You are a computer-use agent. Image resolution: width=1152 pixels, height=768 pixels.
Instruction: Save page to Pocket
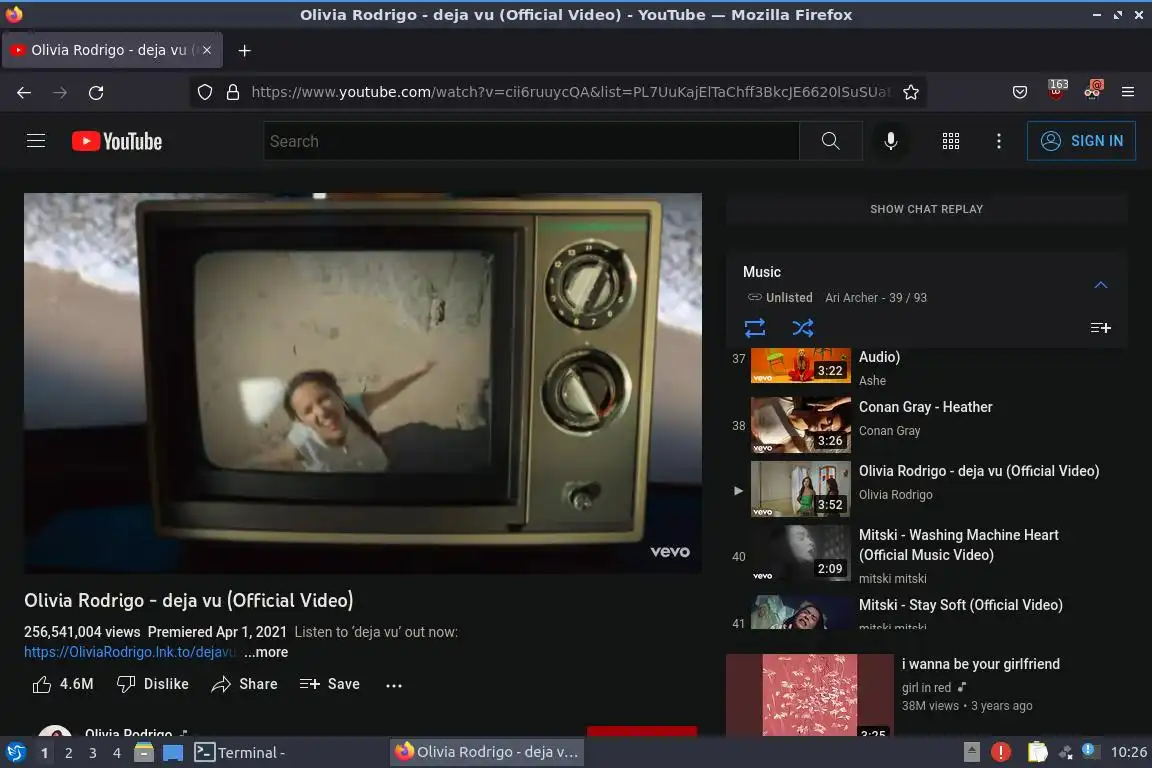coord(1020,93)
